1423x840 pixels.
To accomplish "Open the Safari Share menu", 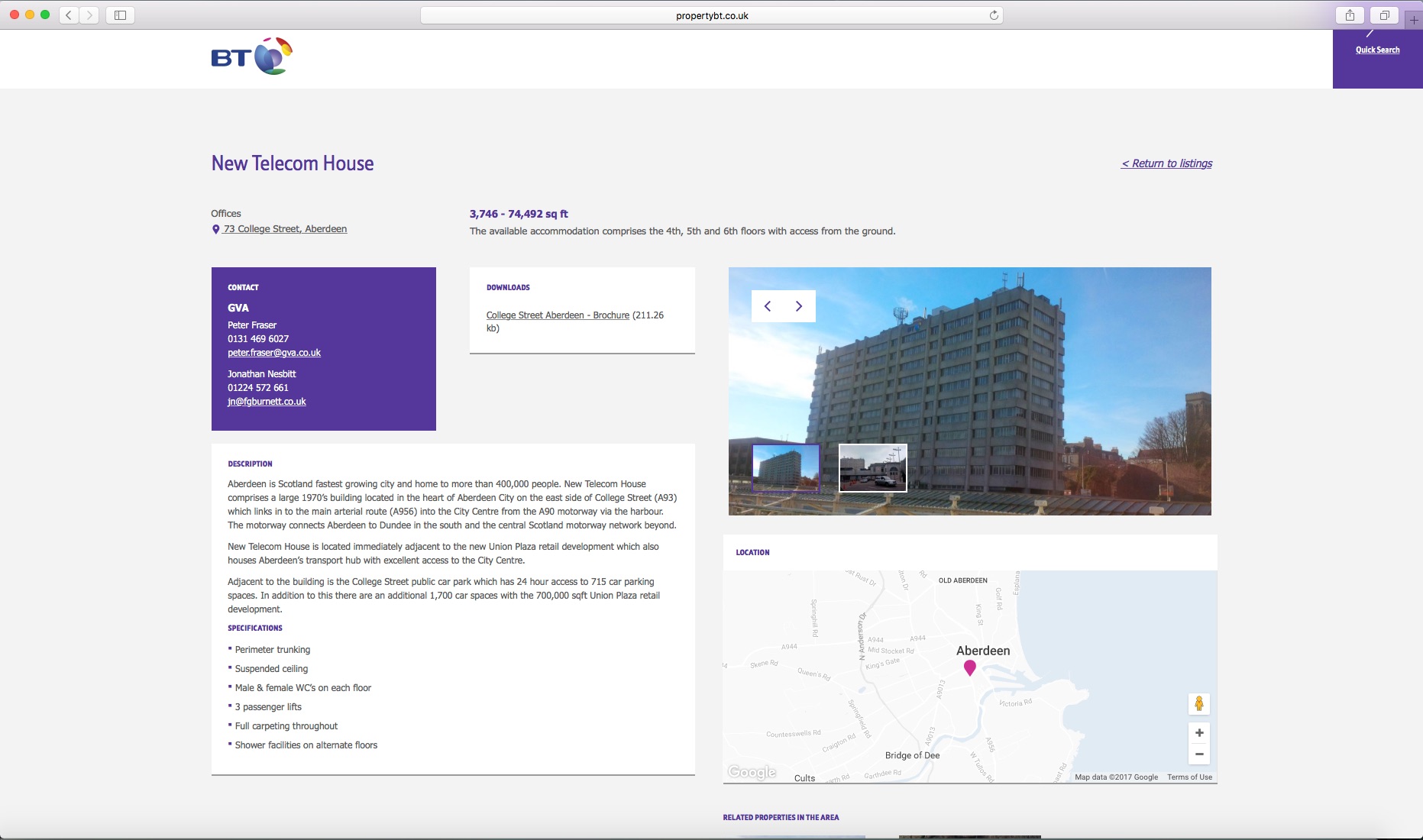I will pyautogui.click(x=1350, y=15).
